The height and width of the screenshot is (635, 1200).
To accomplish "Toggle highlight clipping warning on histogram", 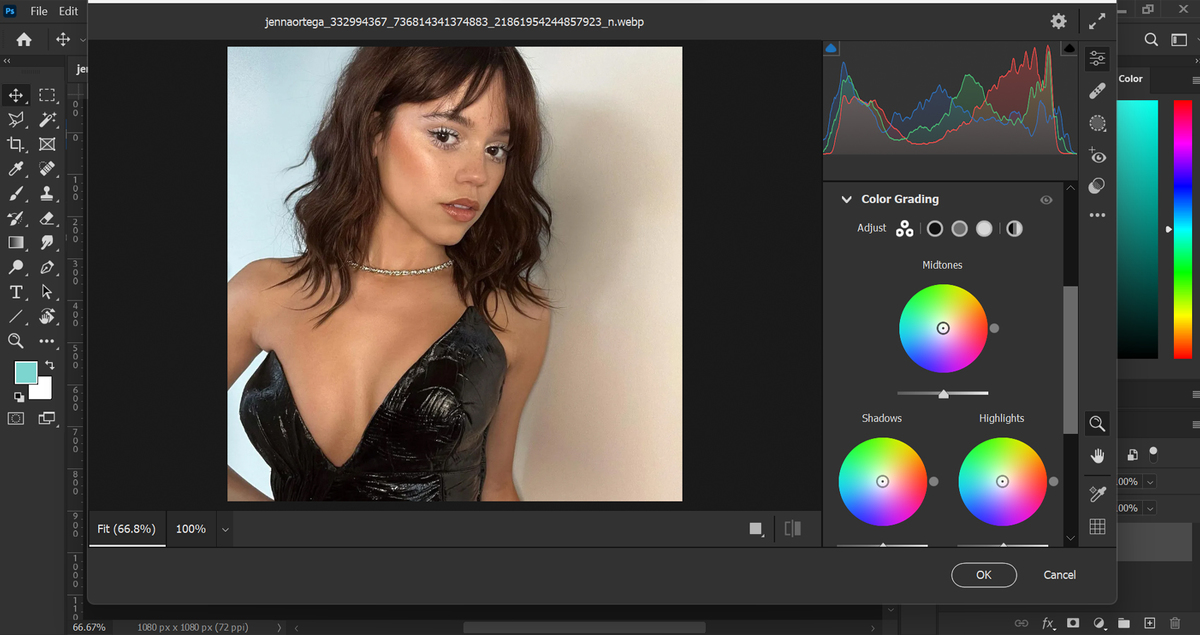I will point(1069,48).
